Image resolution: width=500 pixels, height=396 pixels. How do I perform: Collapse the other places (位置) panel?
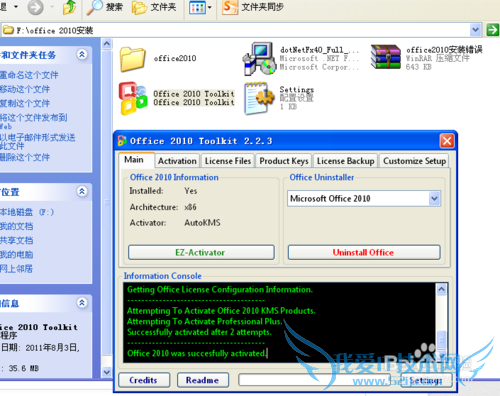point(82,191)
